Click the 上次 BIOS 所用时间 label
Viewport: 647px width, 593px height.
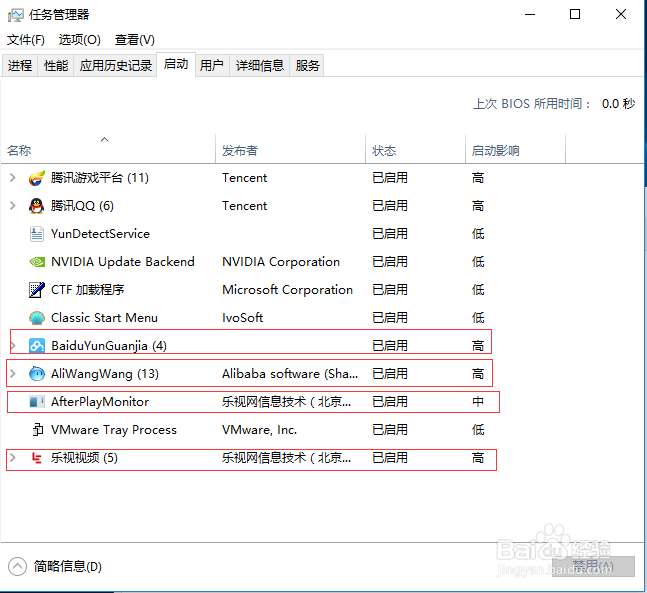(x=532, y=104)
